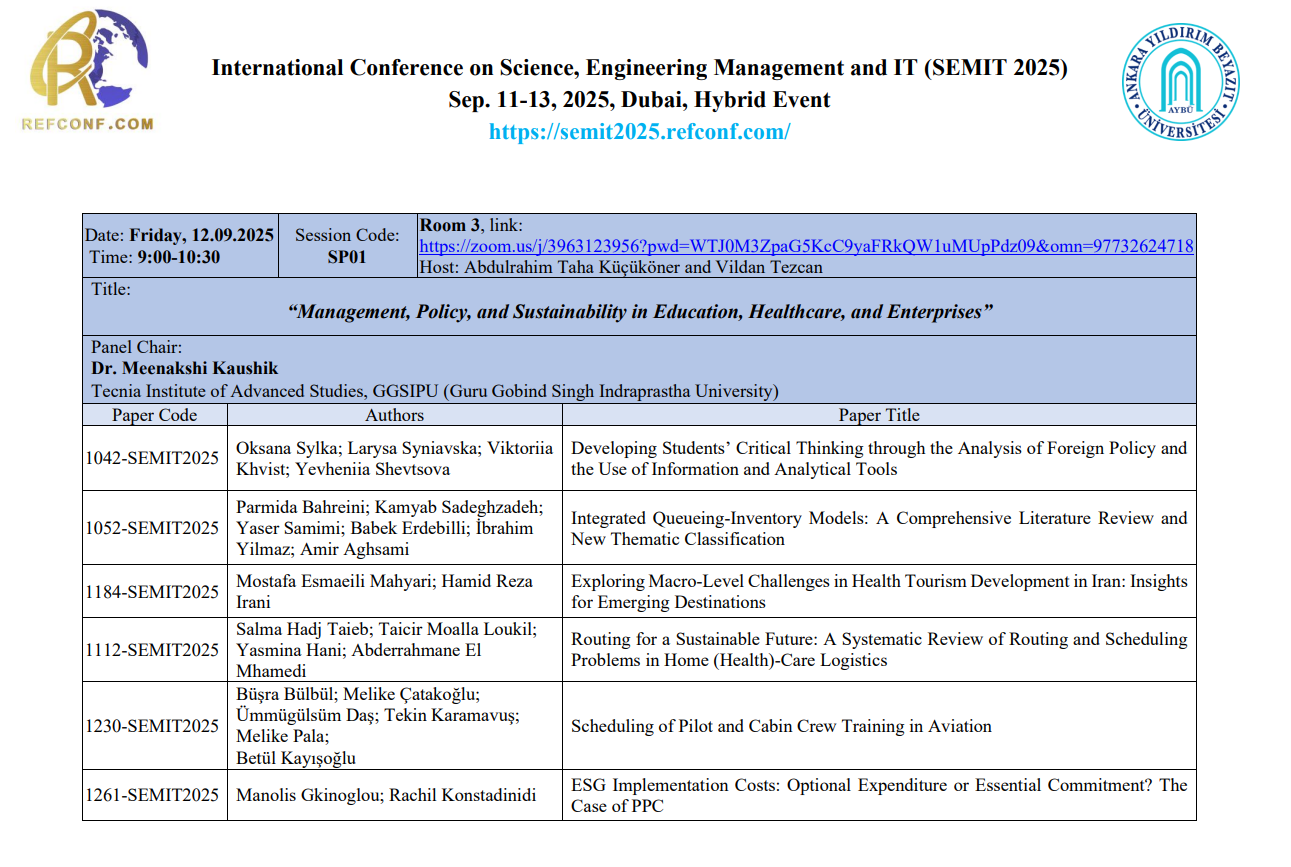Open the semit2025.refconf.com conference link
Image resolution: width=1291 pixels, height=867 pixels.
click(x=639, y=131)
